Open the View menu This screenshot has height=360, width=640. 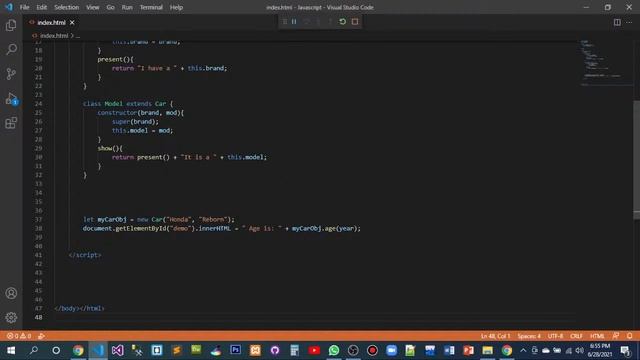tap(93, 7)
